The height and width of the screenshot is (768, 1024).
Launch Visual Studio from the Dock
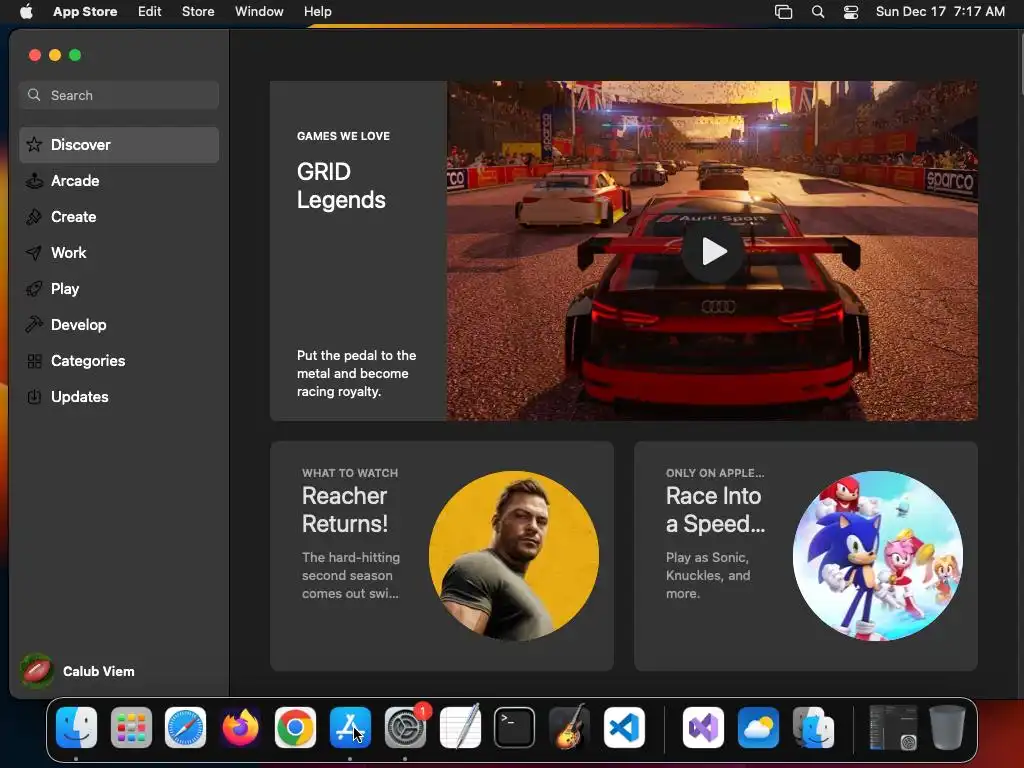tap(703, 728)
